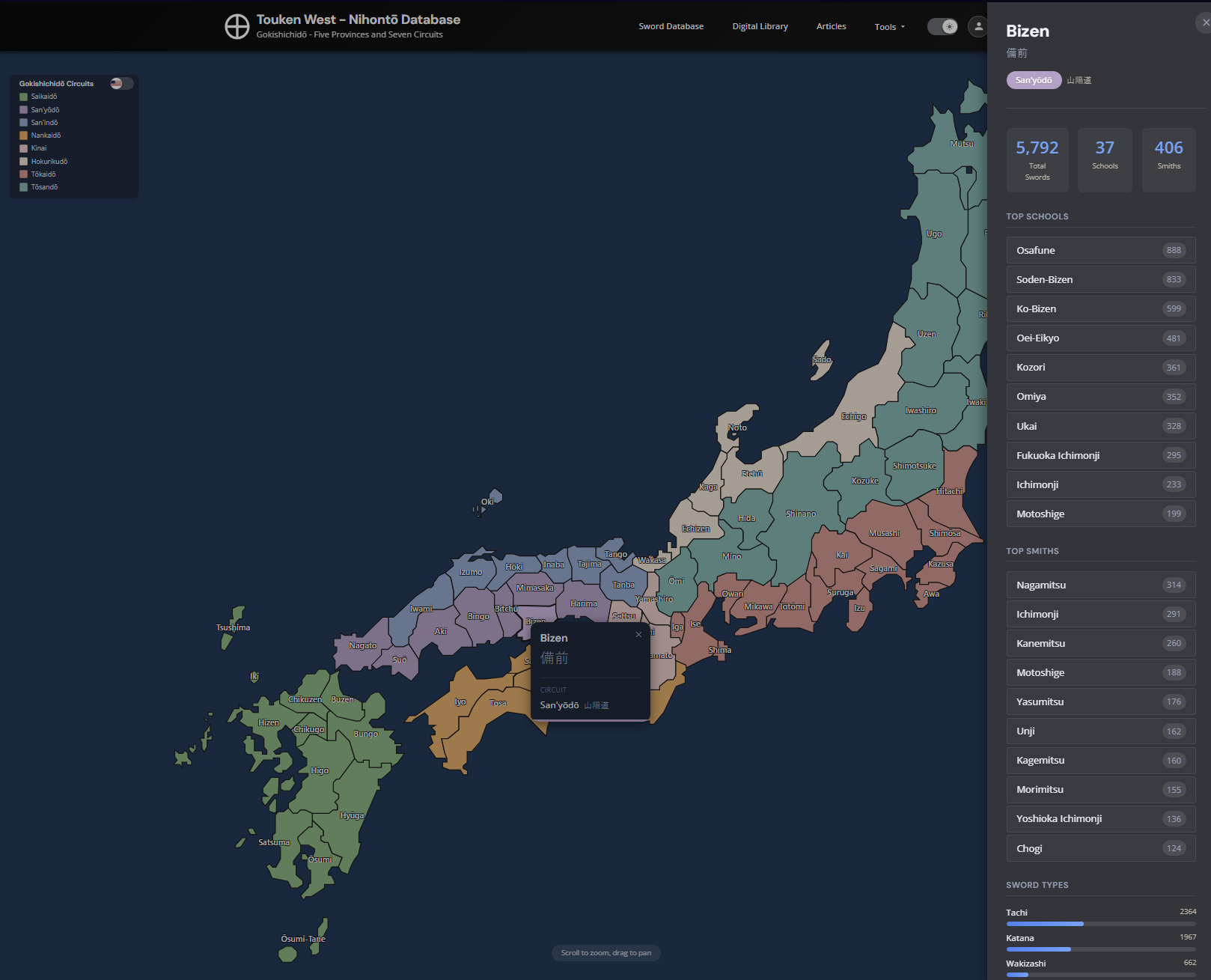Close the Bizen map popup
The image size is (1211, 980).
click(638, 635)
